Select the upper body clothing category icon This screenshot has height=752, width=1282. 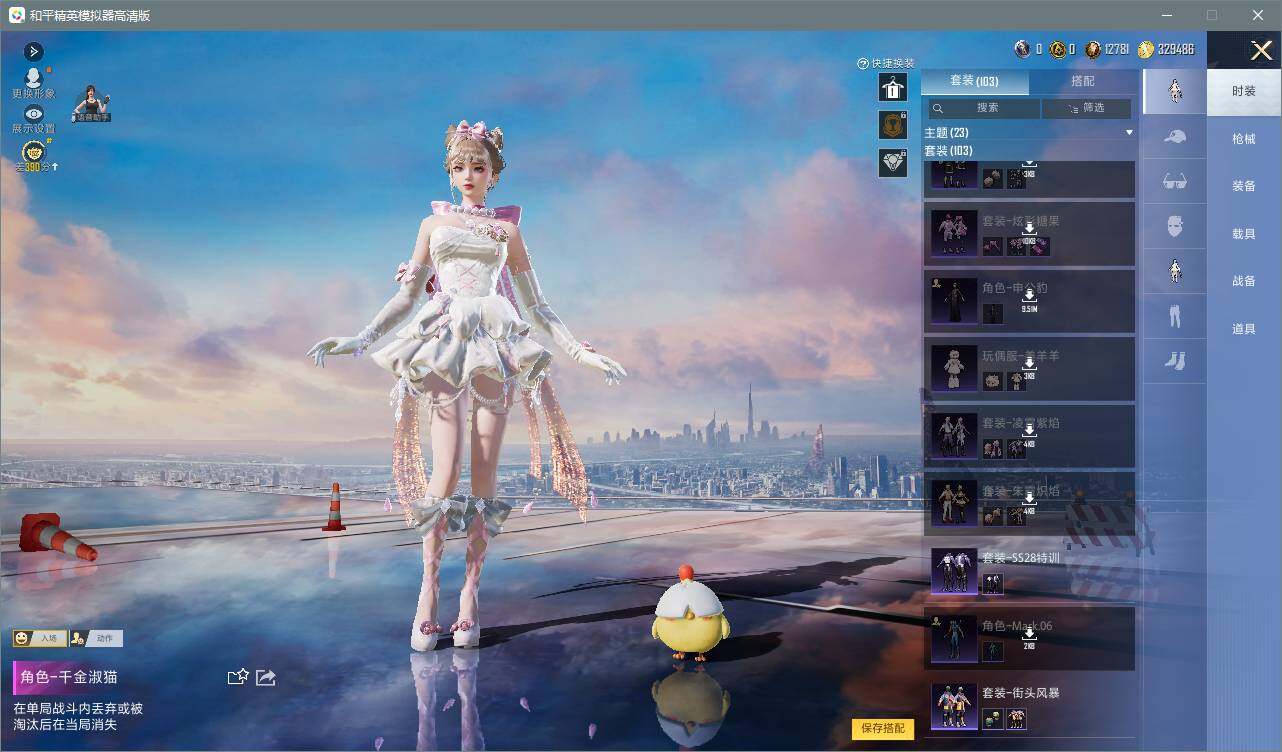pyautogui.click(x=1175, y=271)
